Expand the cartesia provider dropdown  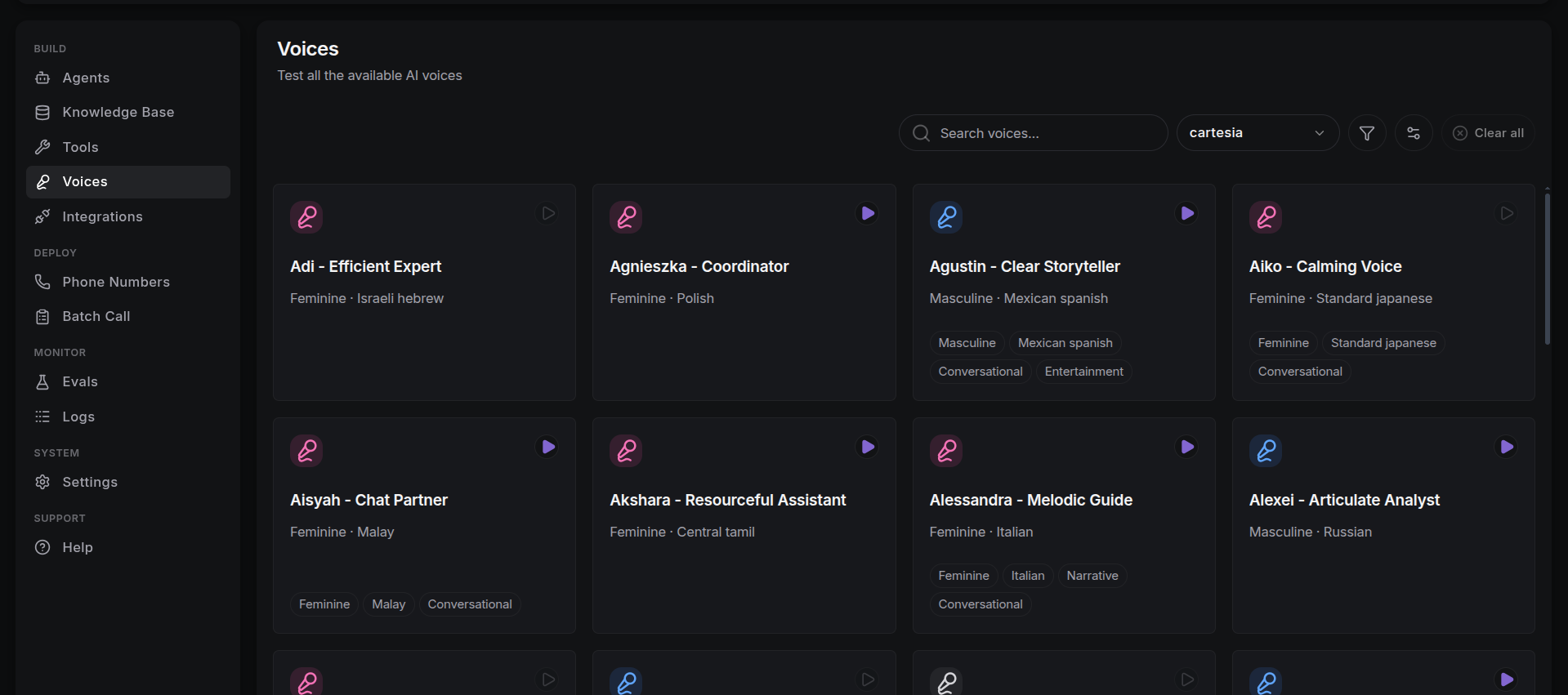(1258, 133)
